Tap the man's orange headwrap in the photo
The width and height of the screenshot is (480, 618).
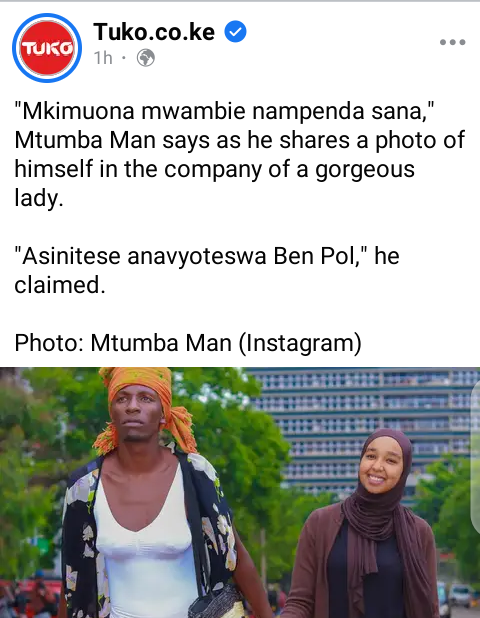[x=146, y=408]
